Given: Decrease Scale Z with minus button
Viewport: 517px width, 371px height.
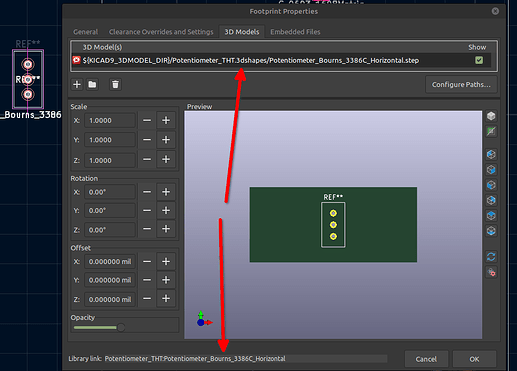Looking at the screenshot, I should pos(147,160).
